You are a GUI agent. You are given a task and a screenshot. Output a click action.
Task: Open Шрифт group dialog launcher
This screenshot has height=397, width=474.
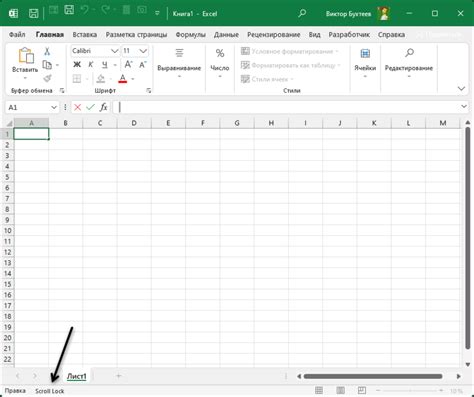coord(149,90)
